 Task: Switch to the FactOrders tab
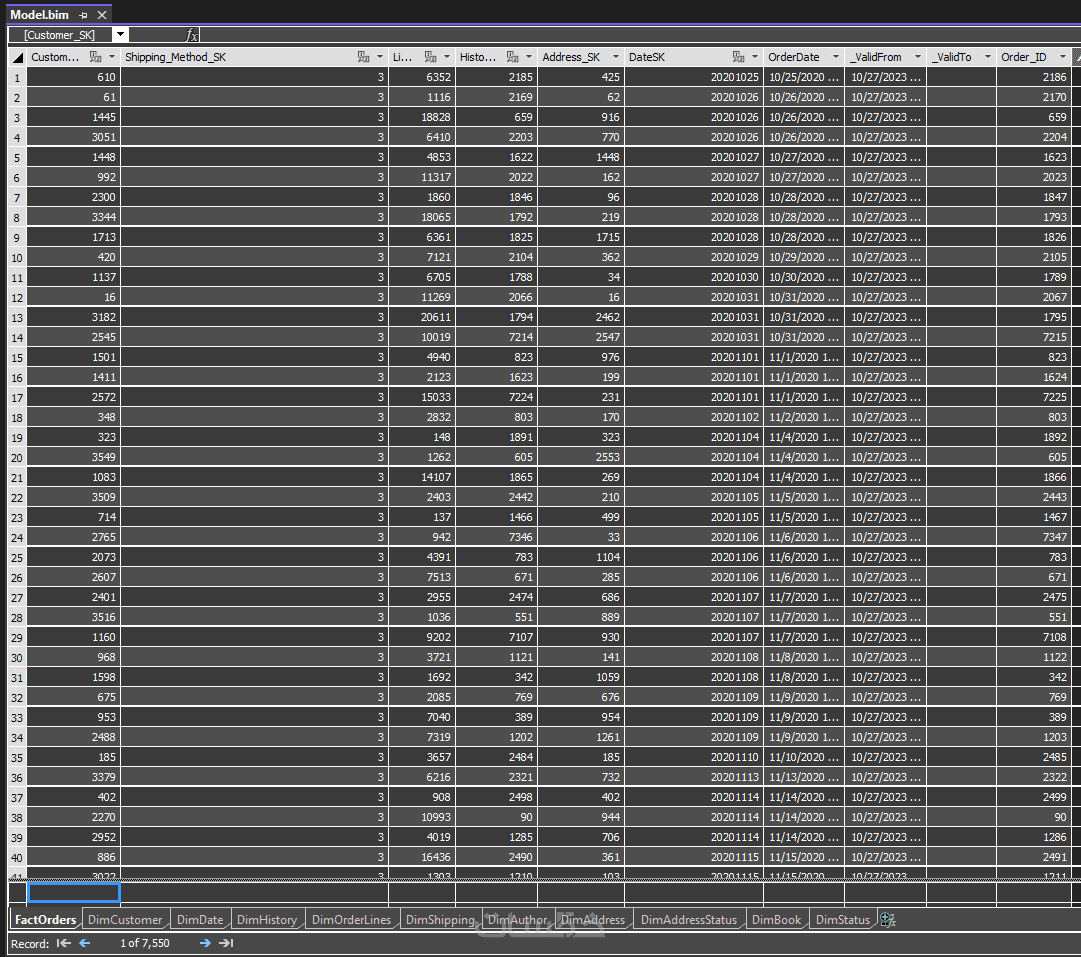pos(46,920)
